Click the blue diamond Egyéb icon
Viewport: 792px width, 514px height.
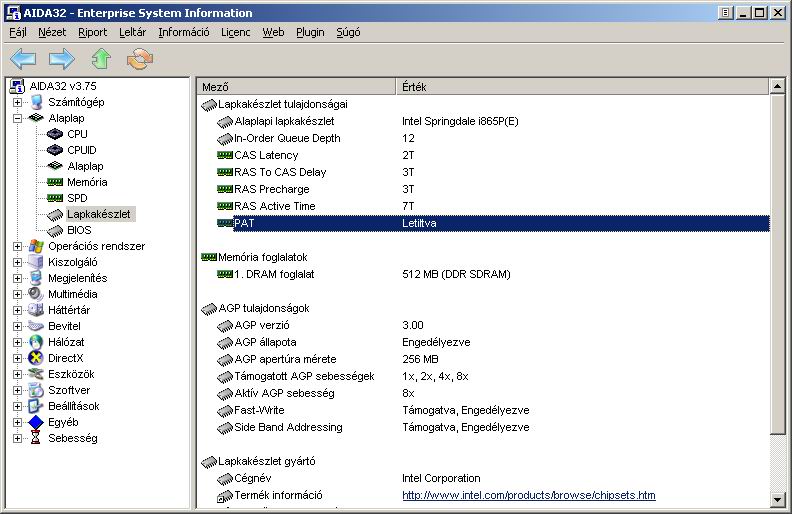(36, 422)
